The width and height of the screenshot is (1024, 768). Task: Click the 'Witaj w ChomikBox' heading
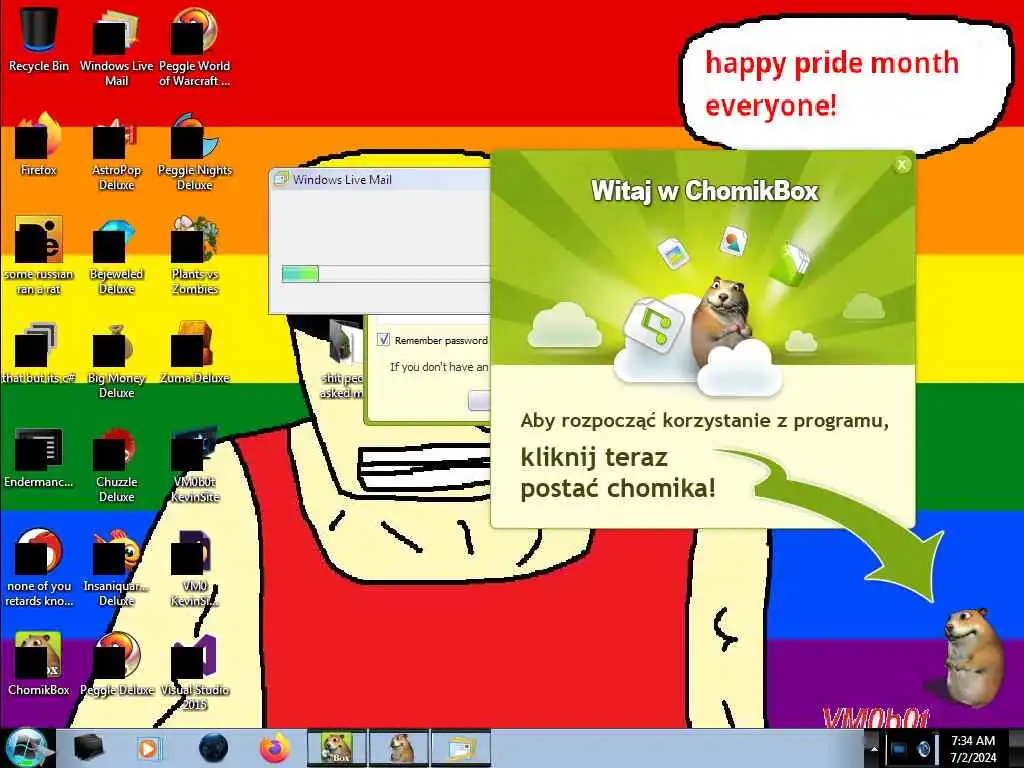pyautogui.click(x=705, y=191)
